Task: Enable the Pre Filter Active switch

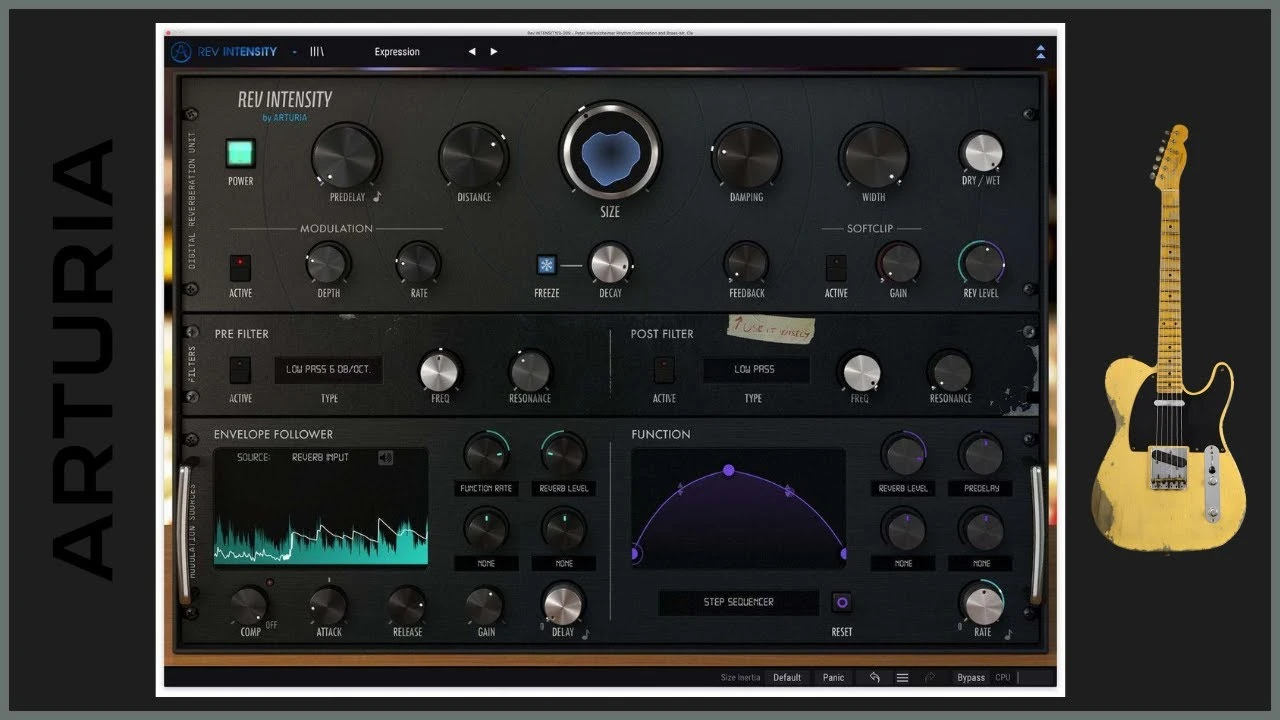Action: [240, 370]
